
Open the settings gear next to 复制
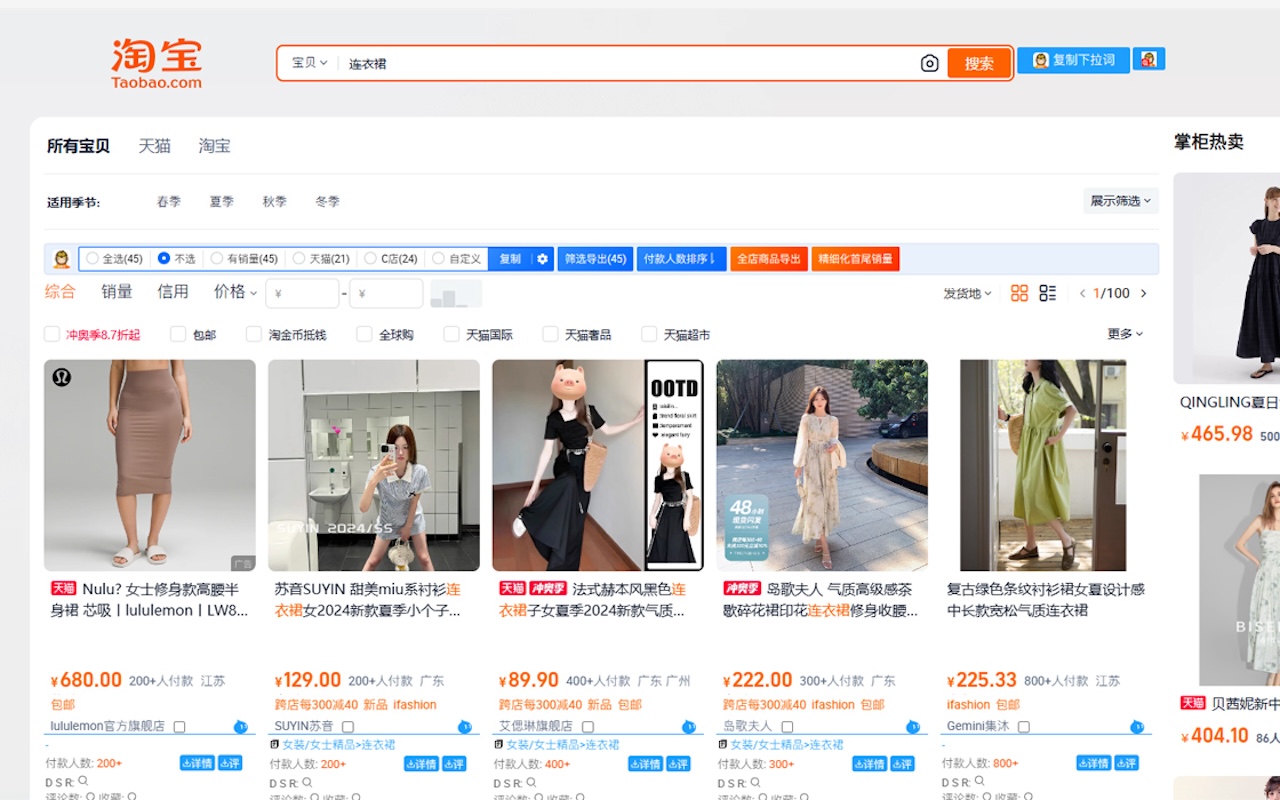click(x=541, y=258)
